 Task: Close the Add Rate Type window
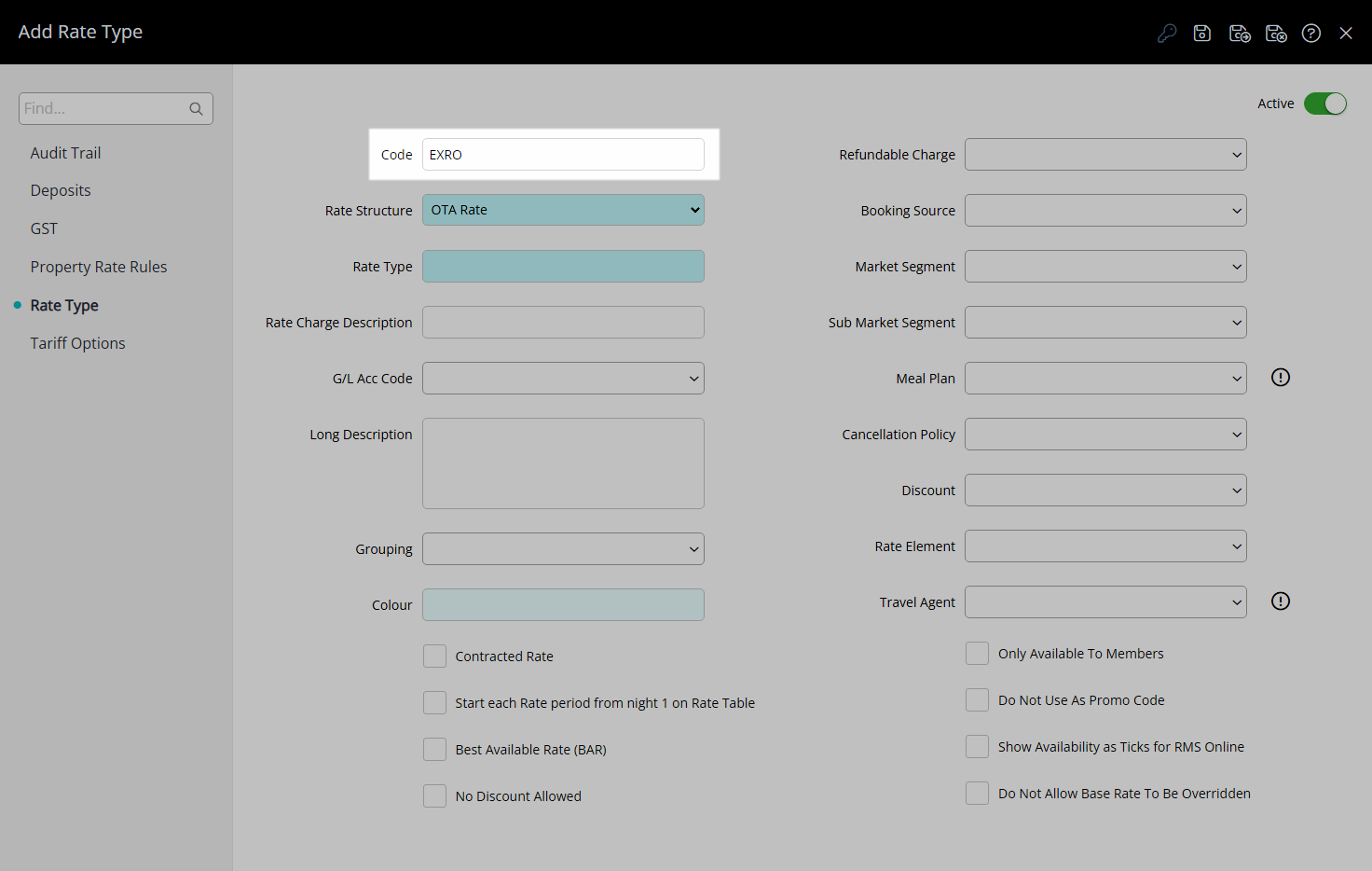pyautogui.click(x=1346, y=34)
